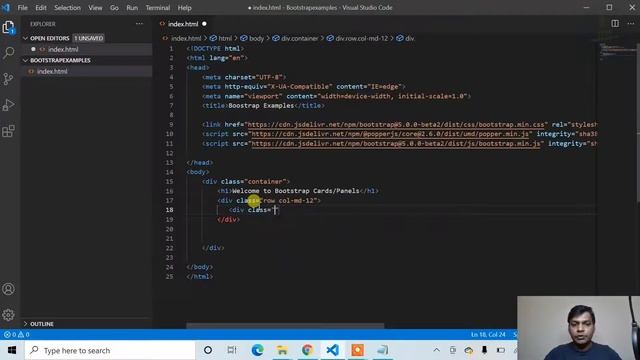Screen dimensions: 640x360
Task: Open the Go menu
Action: 114,8
